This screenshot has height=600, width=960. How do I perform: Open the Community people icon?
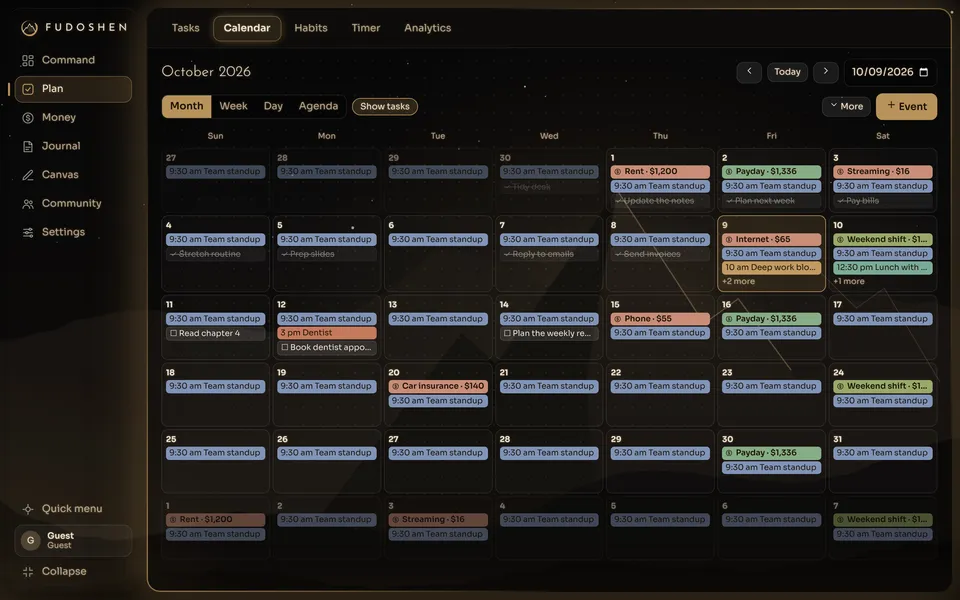[x=28, y=204]
